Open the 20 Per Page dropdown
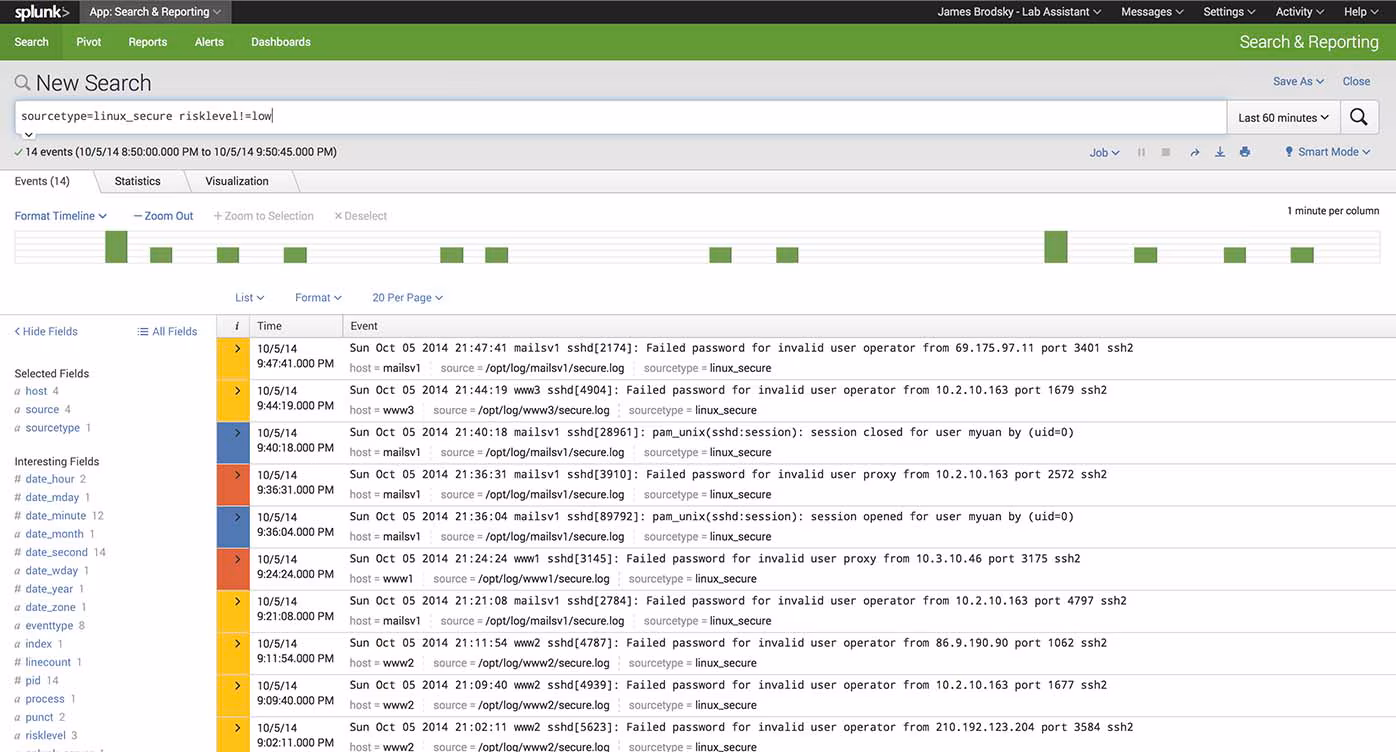1396x752 pixels. tap(406, 297)
